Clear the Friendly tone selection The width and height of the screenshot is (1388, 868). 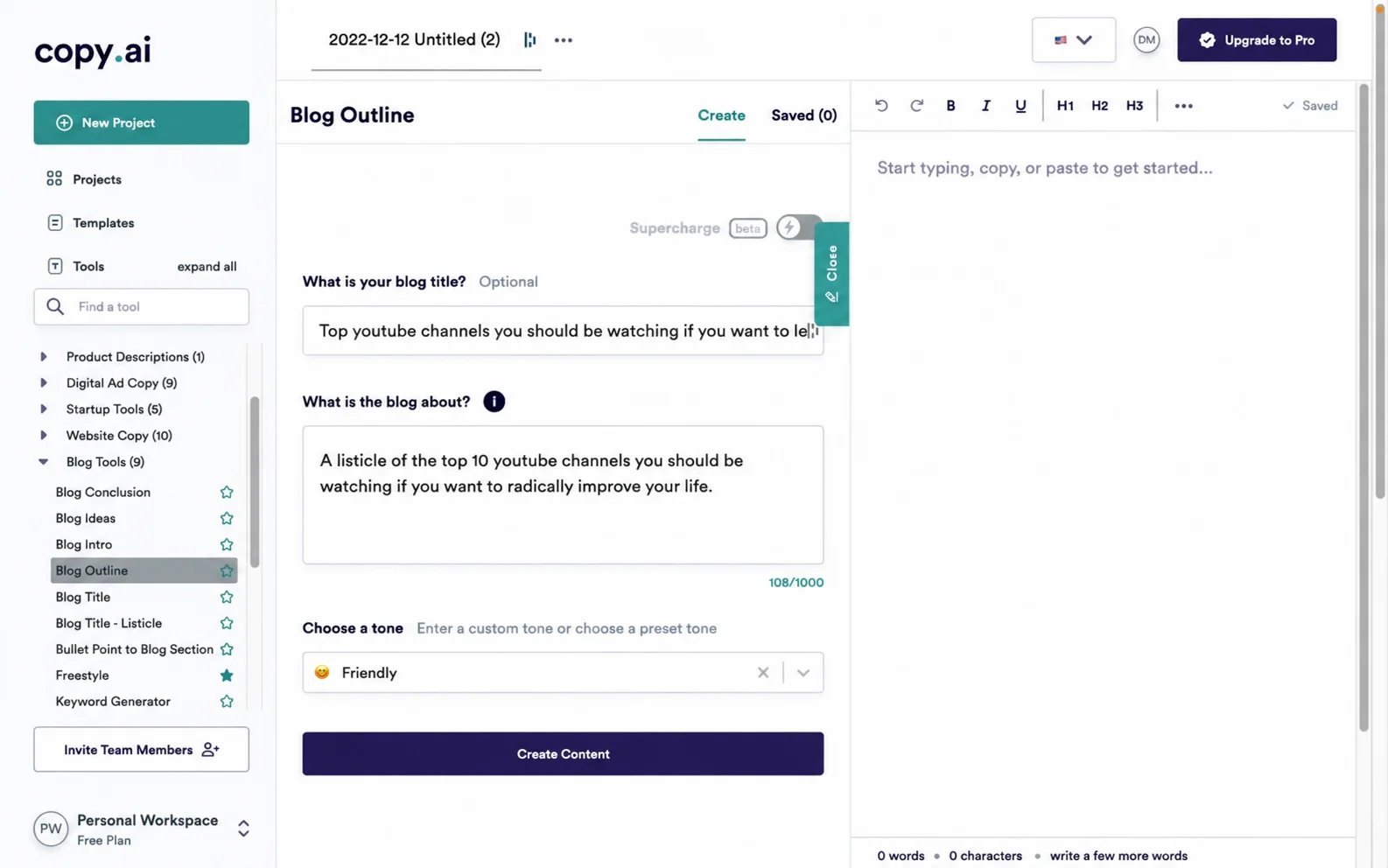point(763,673)
